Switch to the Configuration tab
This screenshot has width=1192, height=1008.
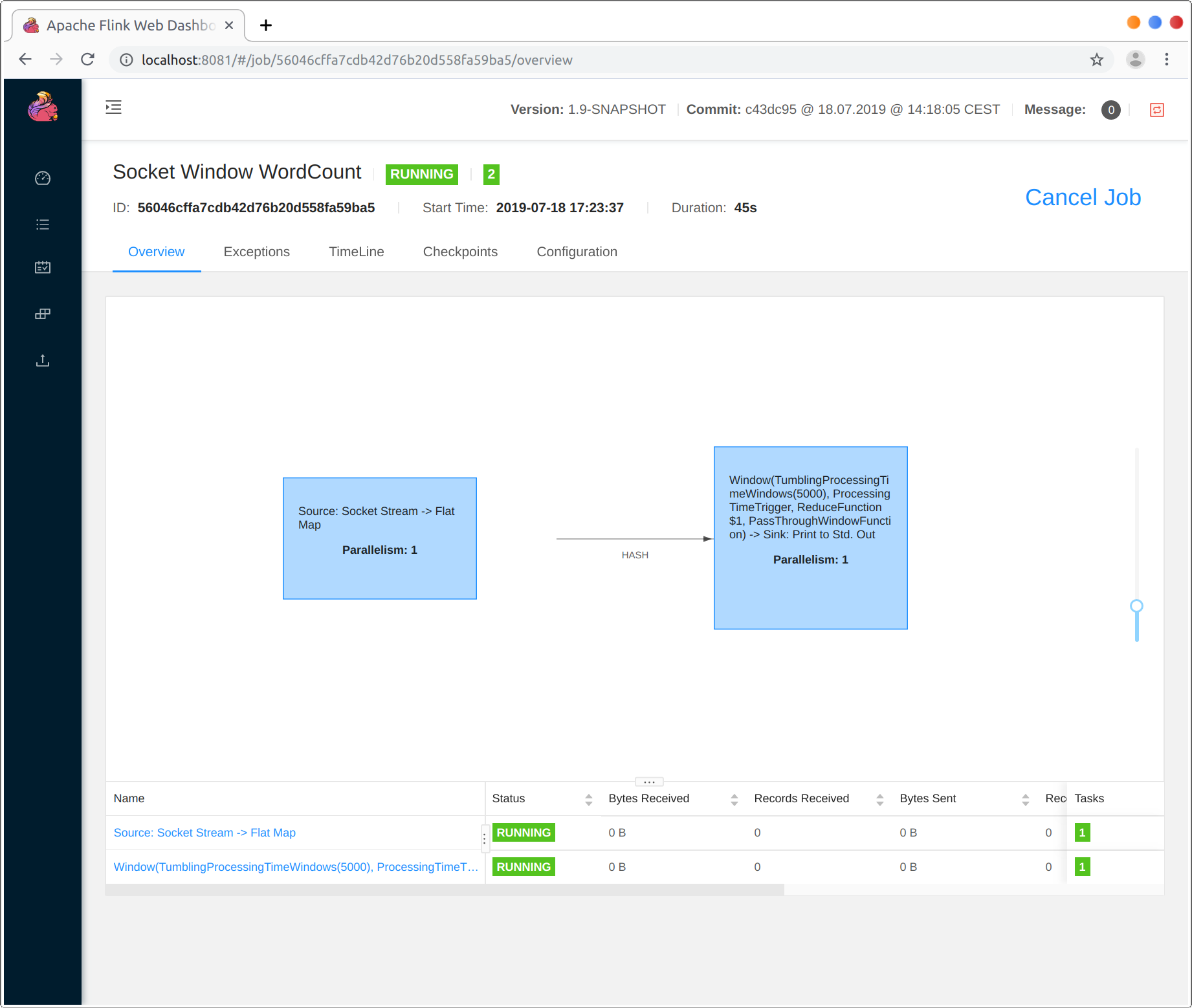click(x=577, y=252)
